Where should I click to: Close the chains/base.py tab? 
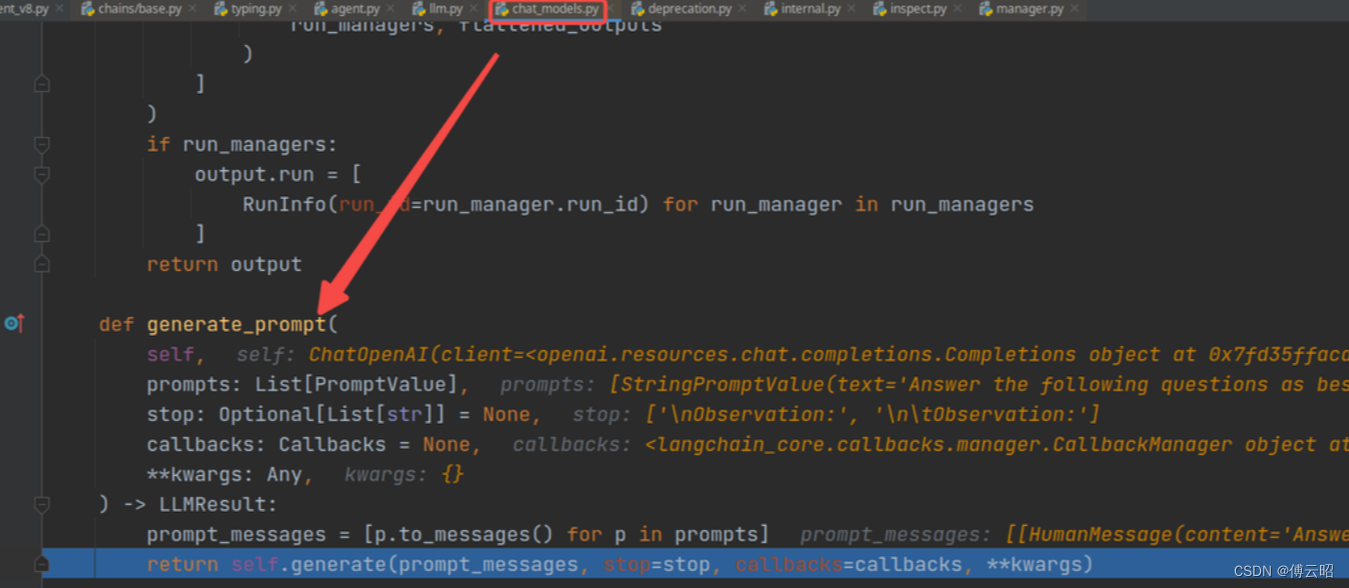pos(194,9)
